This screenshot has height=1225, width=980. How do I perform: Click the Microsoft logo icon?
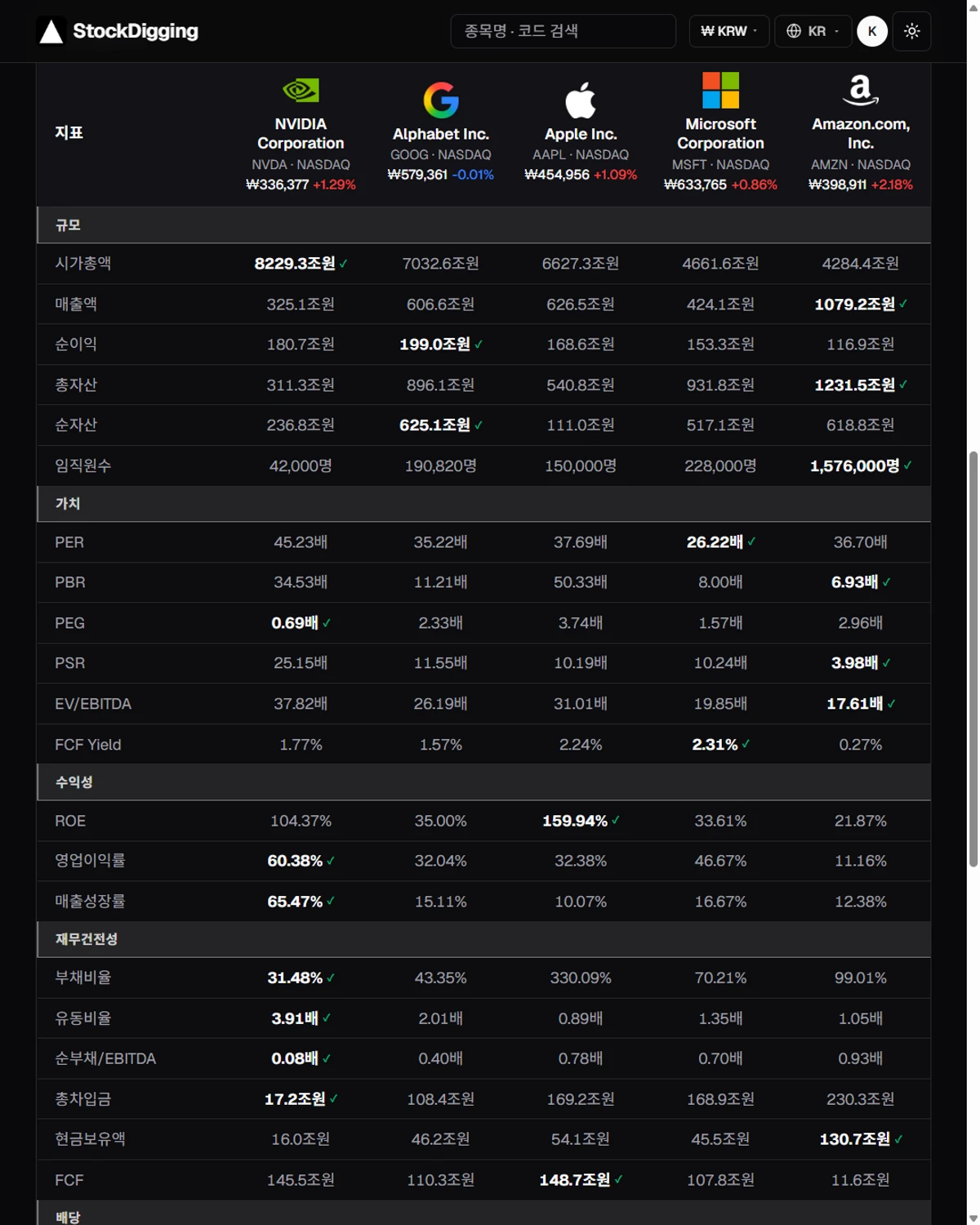point(720,90)
